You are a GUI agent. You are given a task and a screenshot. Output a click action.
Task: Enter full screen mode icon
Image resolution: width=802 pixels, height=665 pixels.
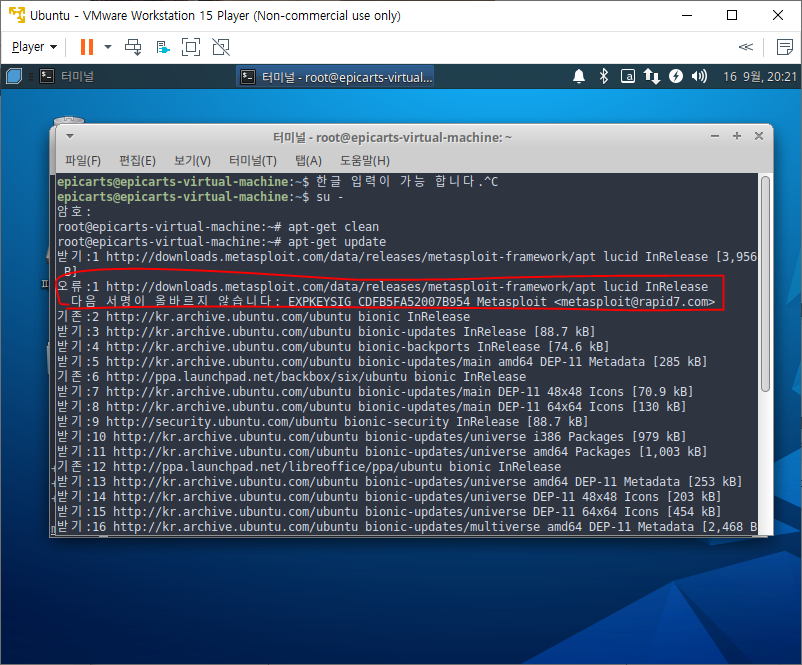tap(191, 47)
